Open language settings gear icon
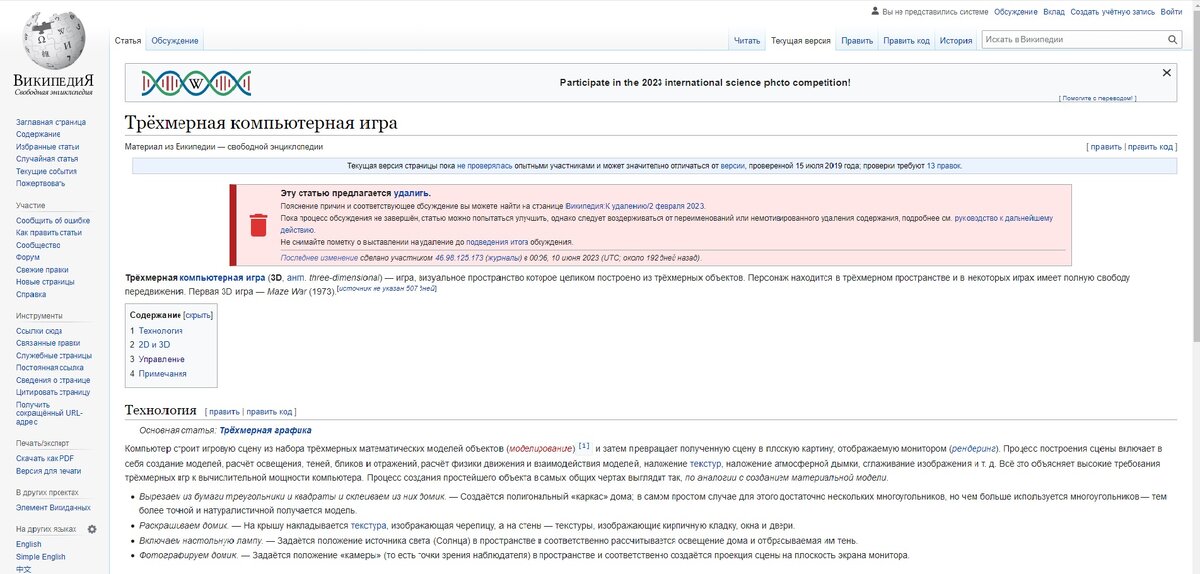The image size is (1200, 574). (x=92, y=529)
